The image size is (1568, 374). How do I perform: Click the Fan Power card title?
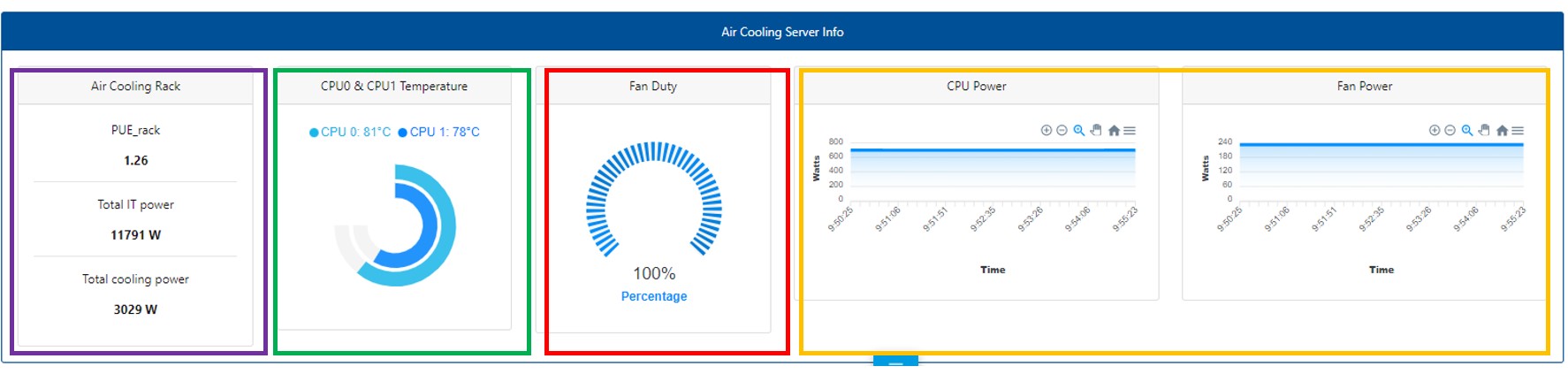(1365, 86)
